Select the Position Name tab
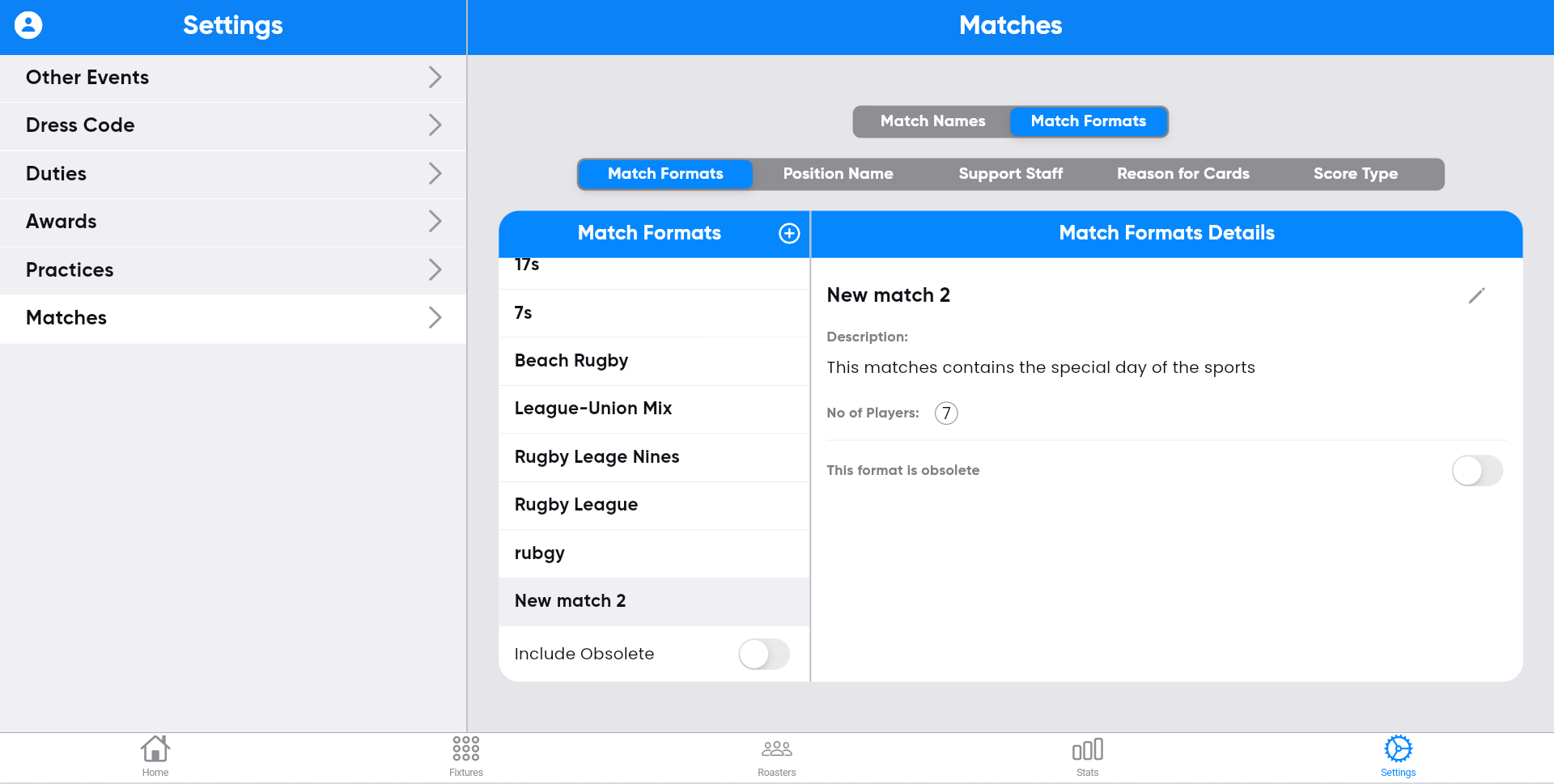The image size is (1554, 784). point(838,174)
